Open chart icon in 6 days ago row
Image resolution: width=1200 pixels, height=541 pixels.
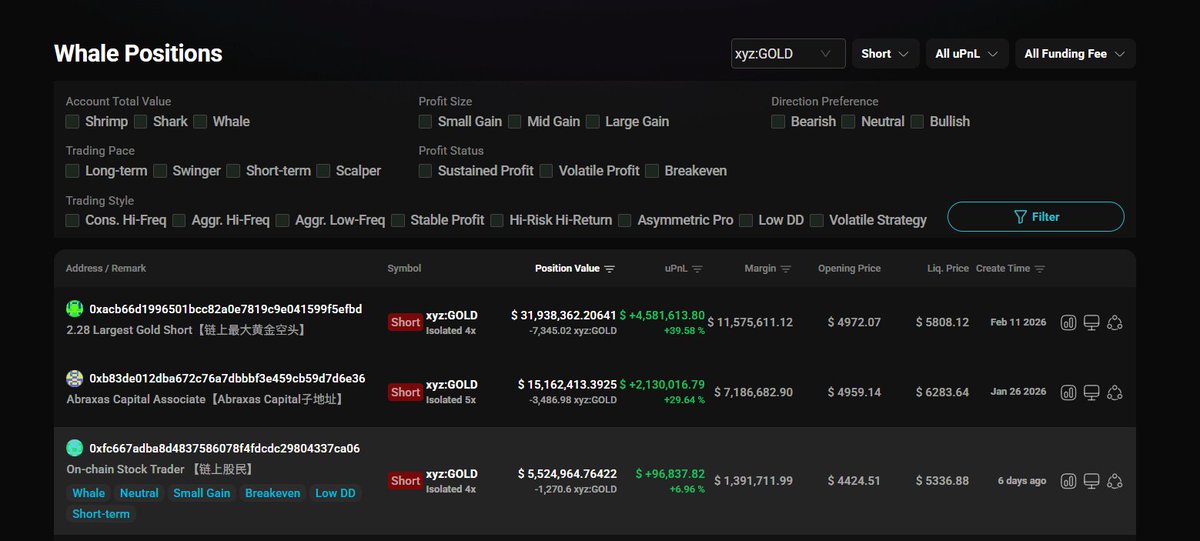[x=1068, y=481]
